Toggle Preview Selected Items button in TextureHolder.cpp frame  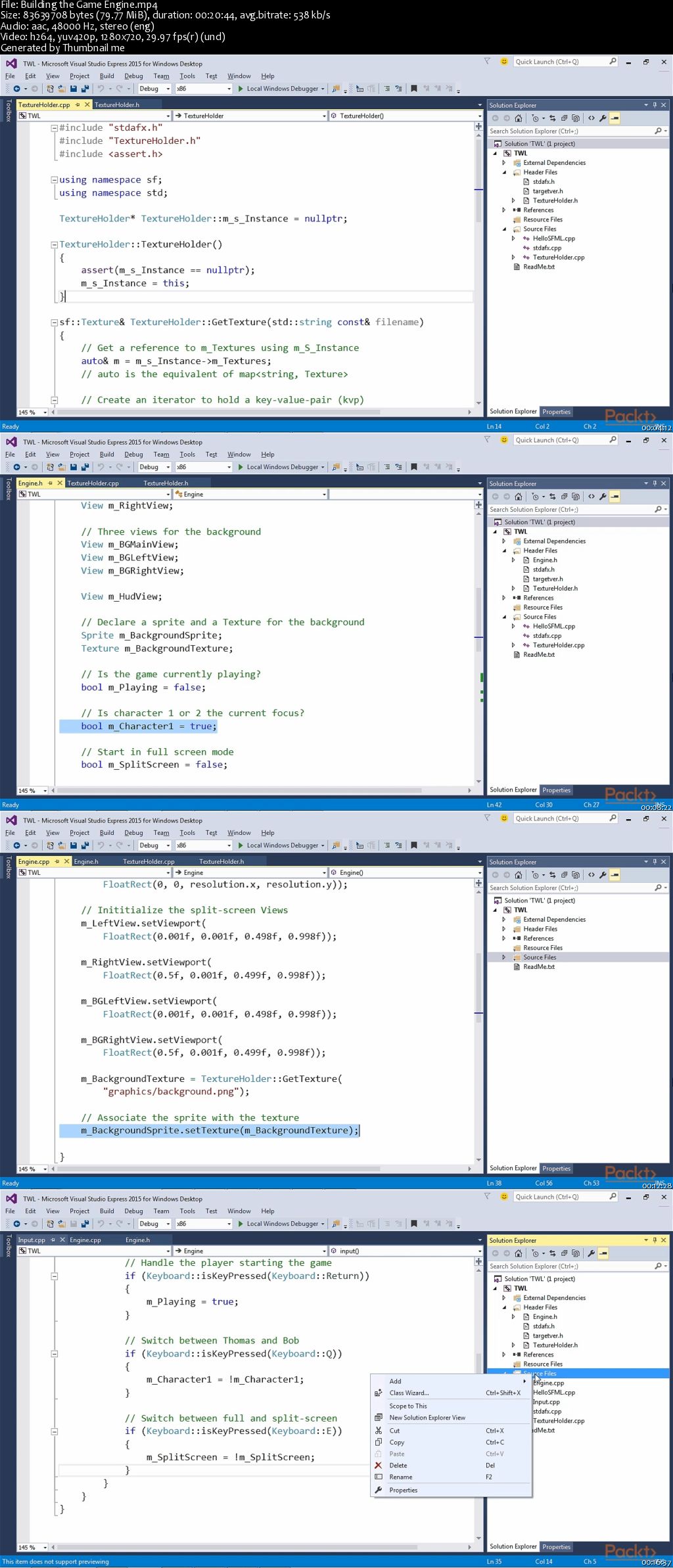(x=615, y=118)
